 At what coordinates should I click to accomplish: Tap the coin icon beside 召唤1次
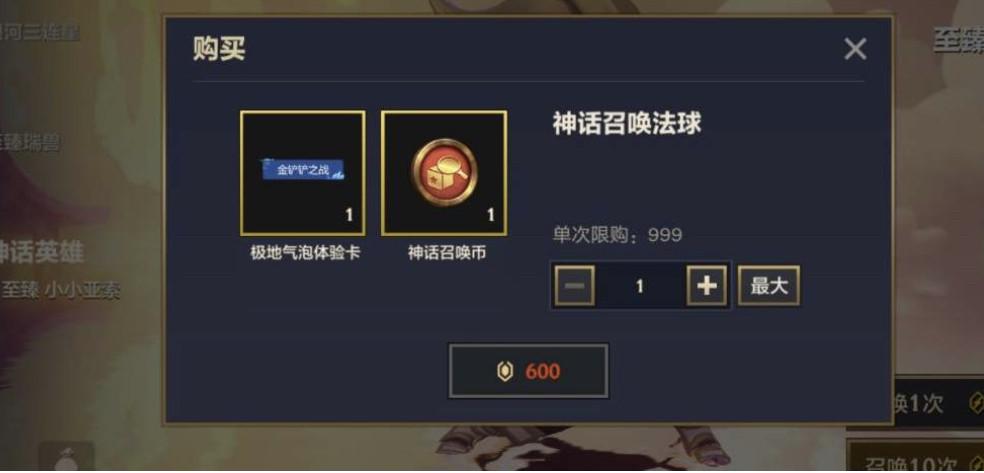(x=975, y=402)
